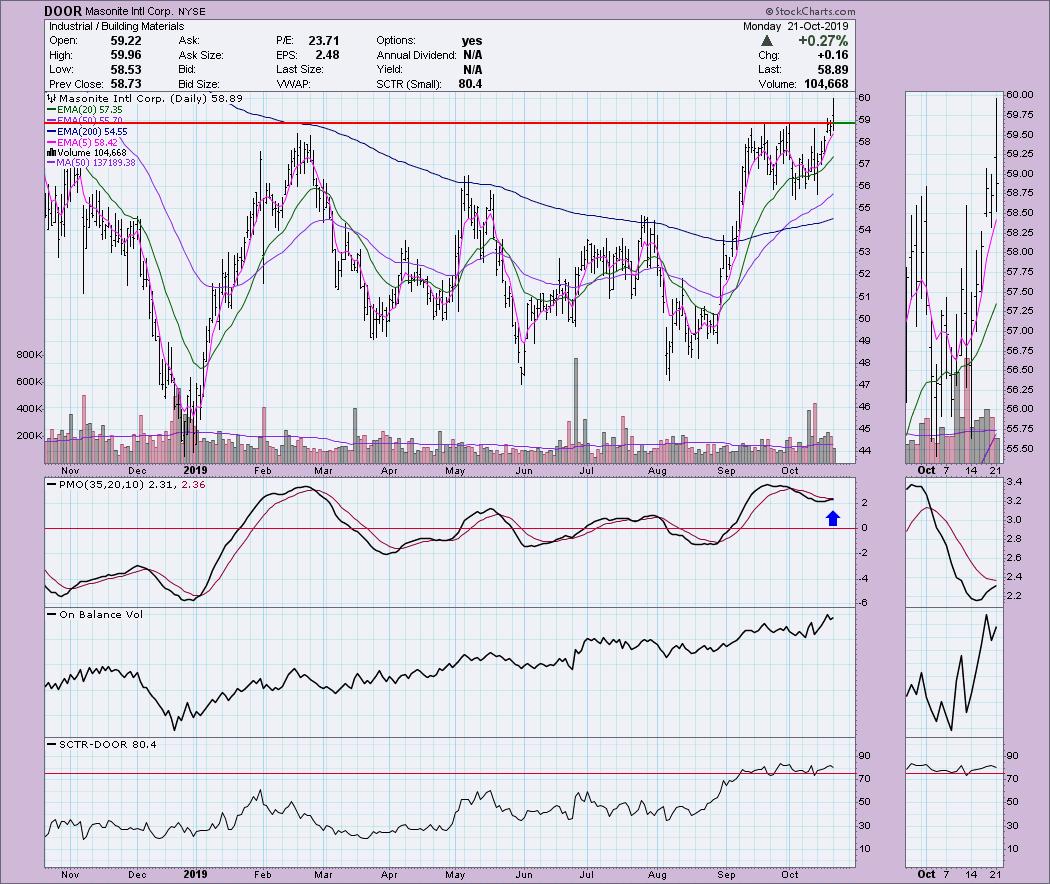The width and height of the screenshot is (1050, 884).
Task: Select the Masonite Intl Corp. company name in the header
Action: [x=130, y=11]
